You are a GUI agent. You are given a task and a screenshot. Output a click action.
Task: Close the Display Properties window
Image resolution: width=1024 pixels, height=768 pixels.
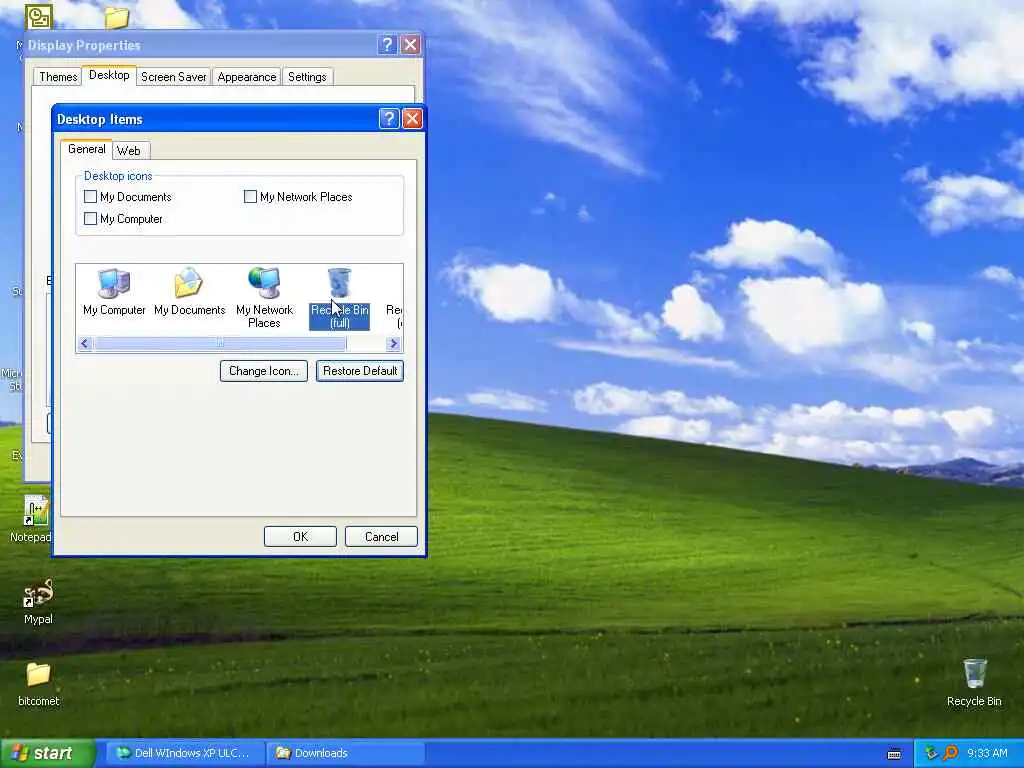(410, 44)
